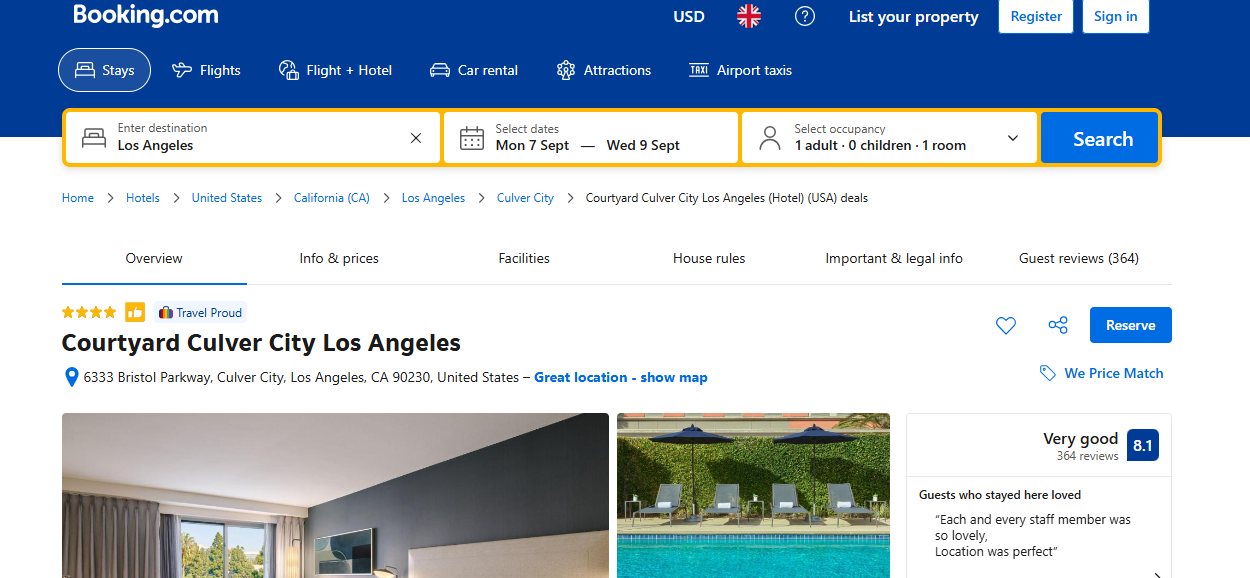The width and height of the screenshot is (1250, 578).
Task: Save property with heart icon
Action: (x=1006, y=325)
